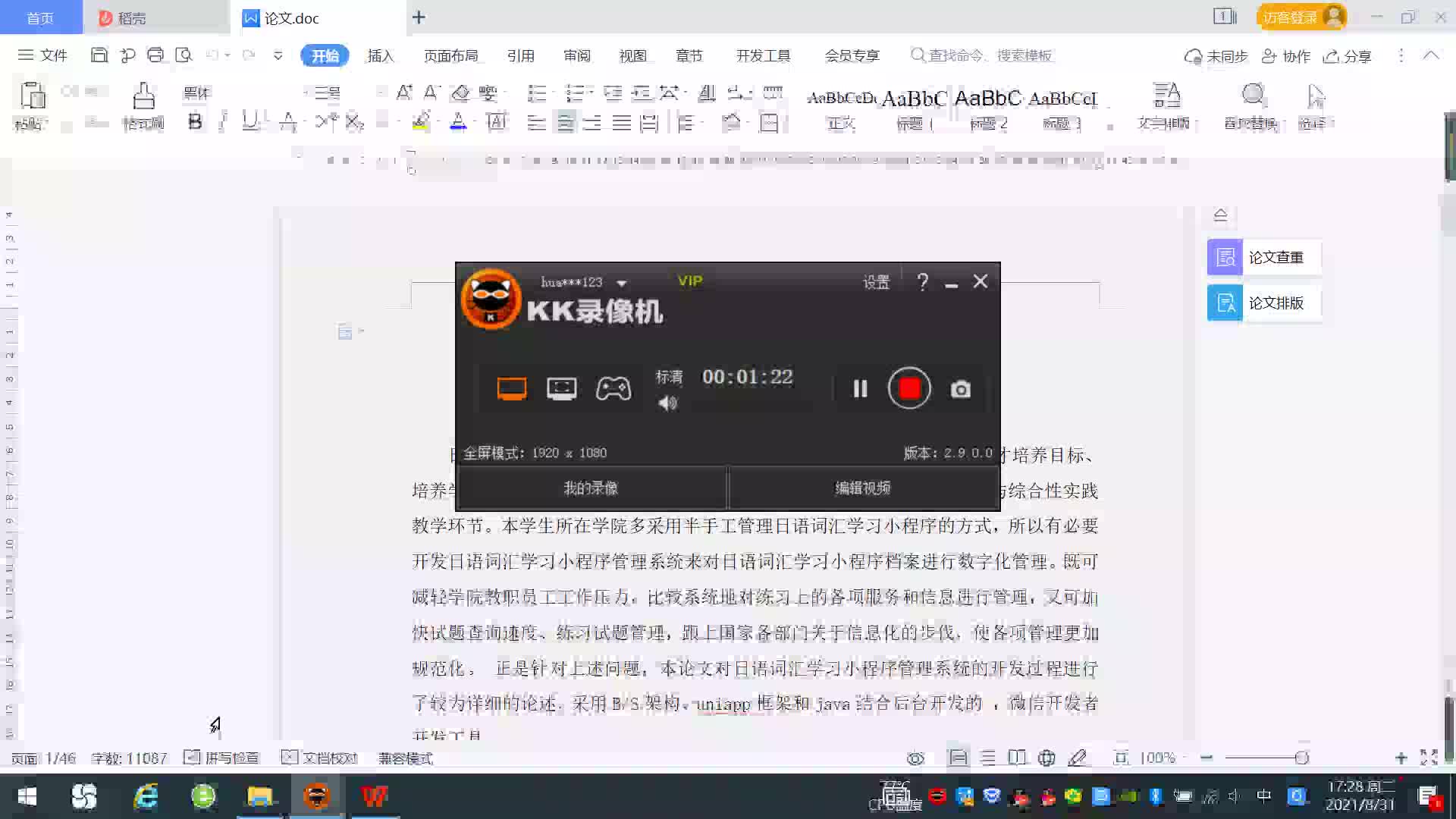1456x819 pixels.
Task: Switch to the 开发工具 ribbon tab
Action: pos(764,55)
